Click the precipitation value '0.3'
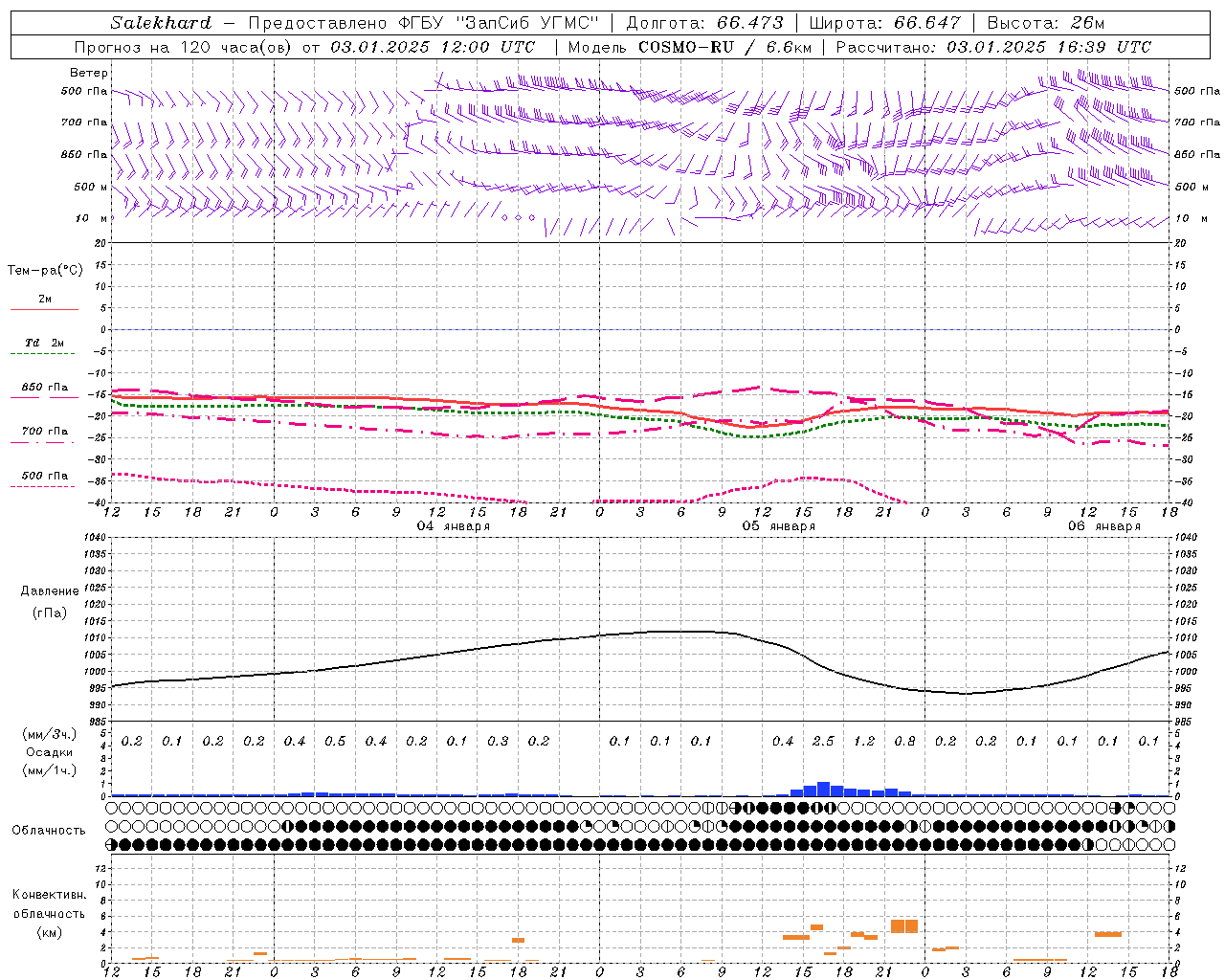 [498, 742]
